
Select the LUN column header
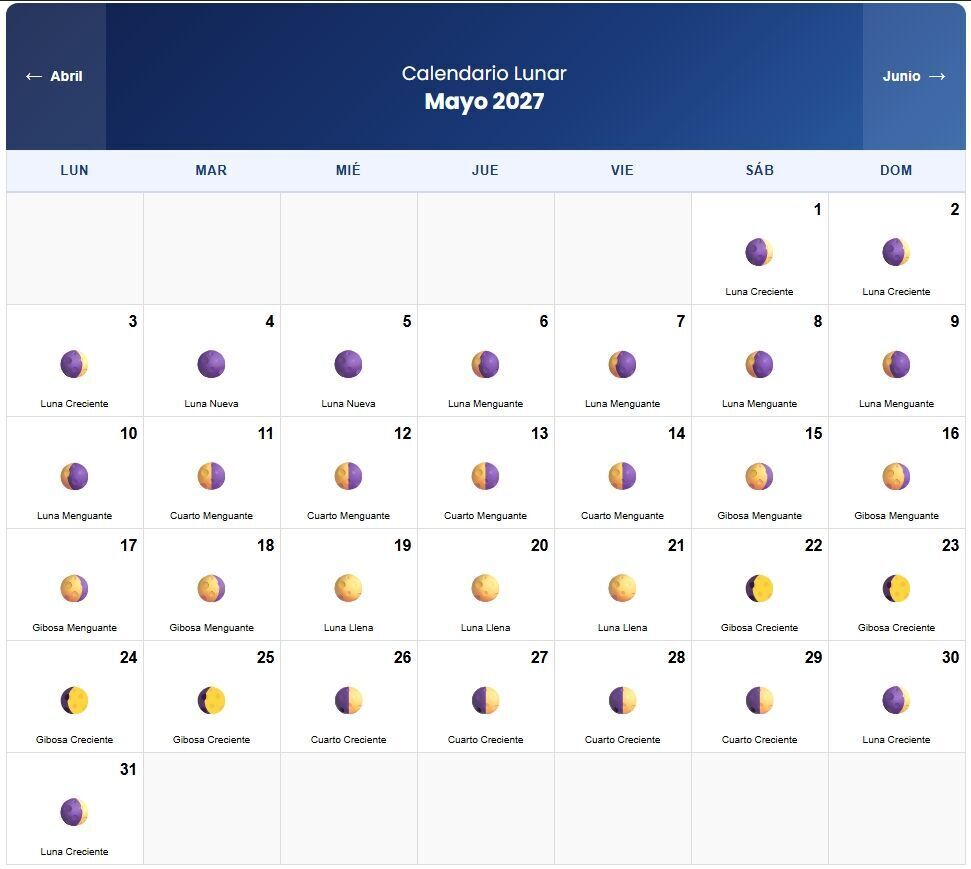point(74,170)
